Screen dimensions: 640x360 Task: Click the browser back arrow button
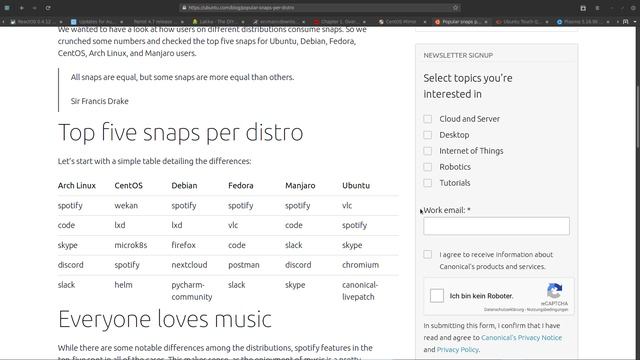pos(21,8)
